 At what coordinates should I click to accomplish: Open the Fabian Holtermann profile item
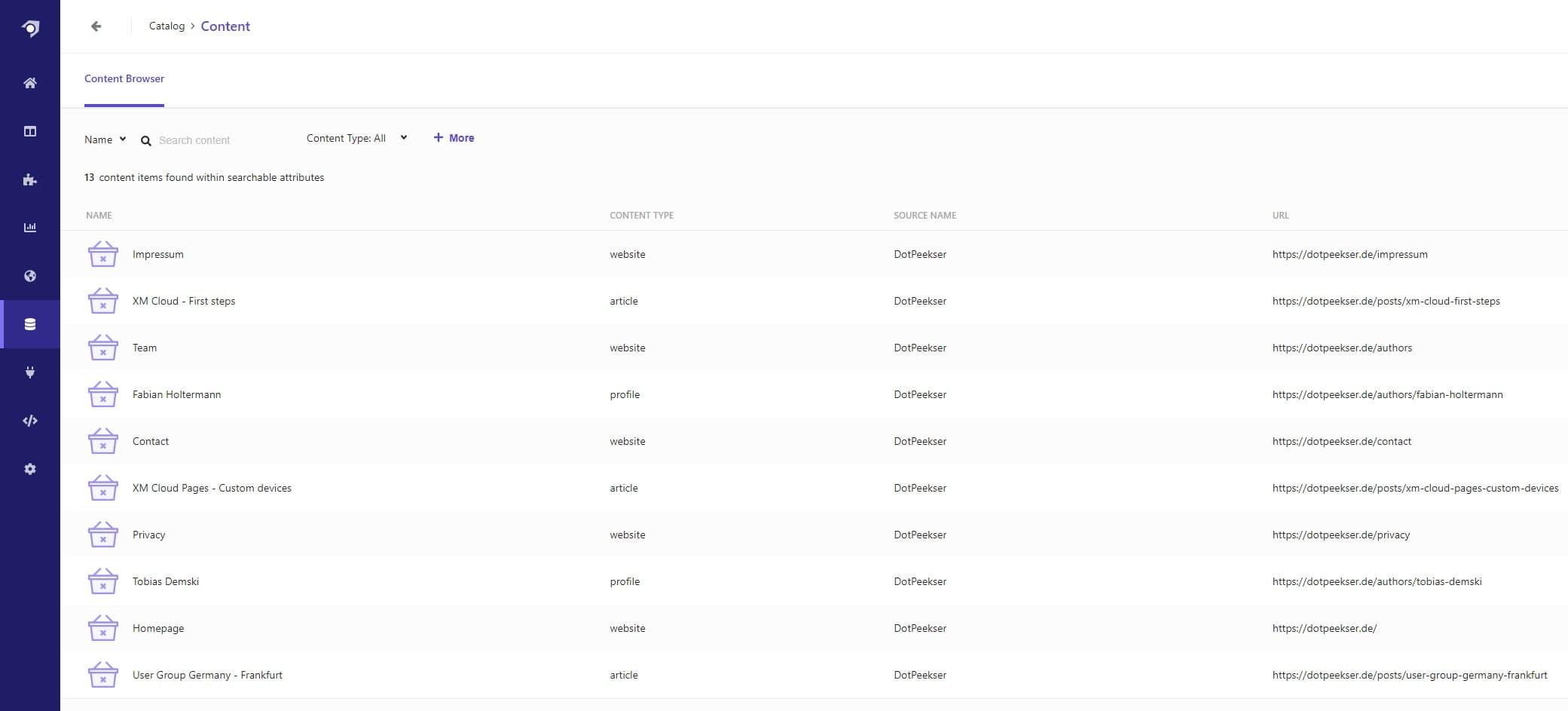pyautogui.click(x=176, y=394)
